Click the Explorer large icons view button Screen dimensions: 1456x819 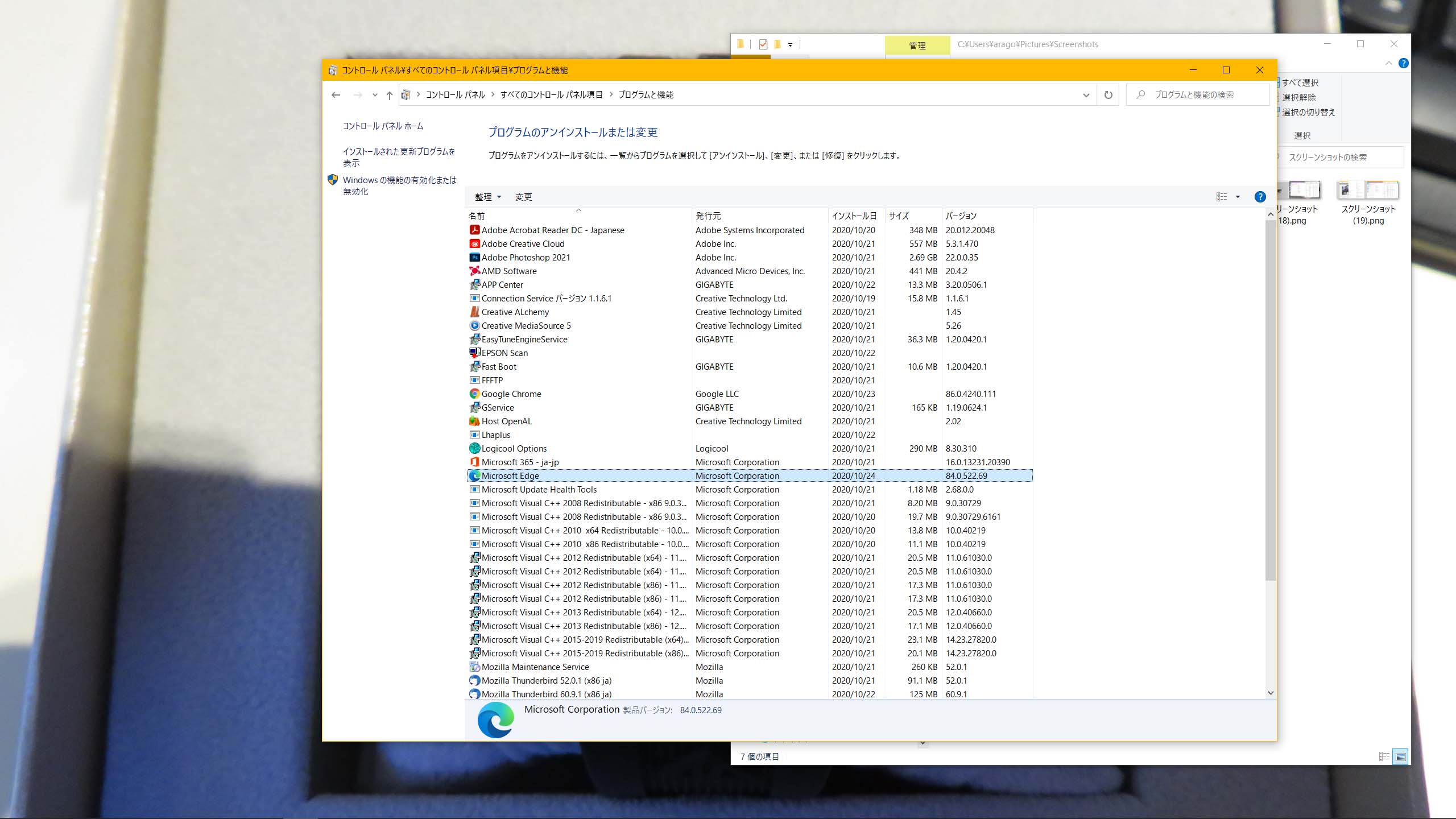[x=1400, y=756]
